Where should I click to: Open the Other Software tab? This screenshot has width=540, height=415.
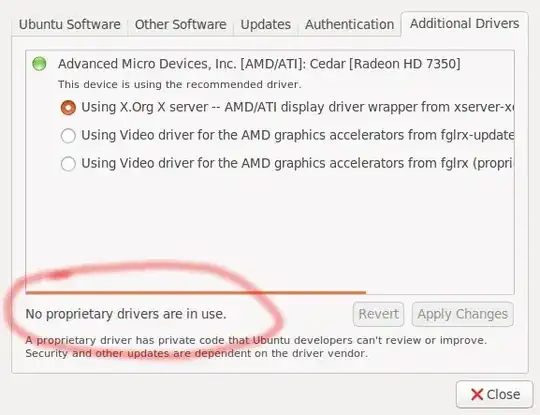[180, 24]
